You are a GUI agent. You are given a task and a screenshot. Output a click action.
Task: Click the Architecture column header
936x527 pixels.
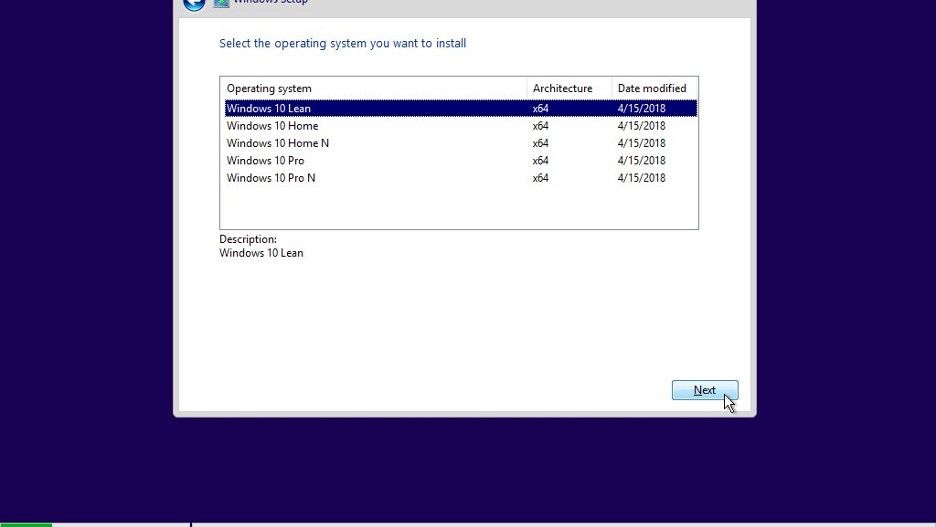point(569,88)
